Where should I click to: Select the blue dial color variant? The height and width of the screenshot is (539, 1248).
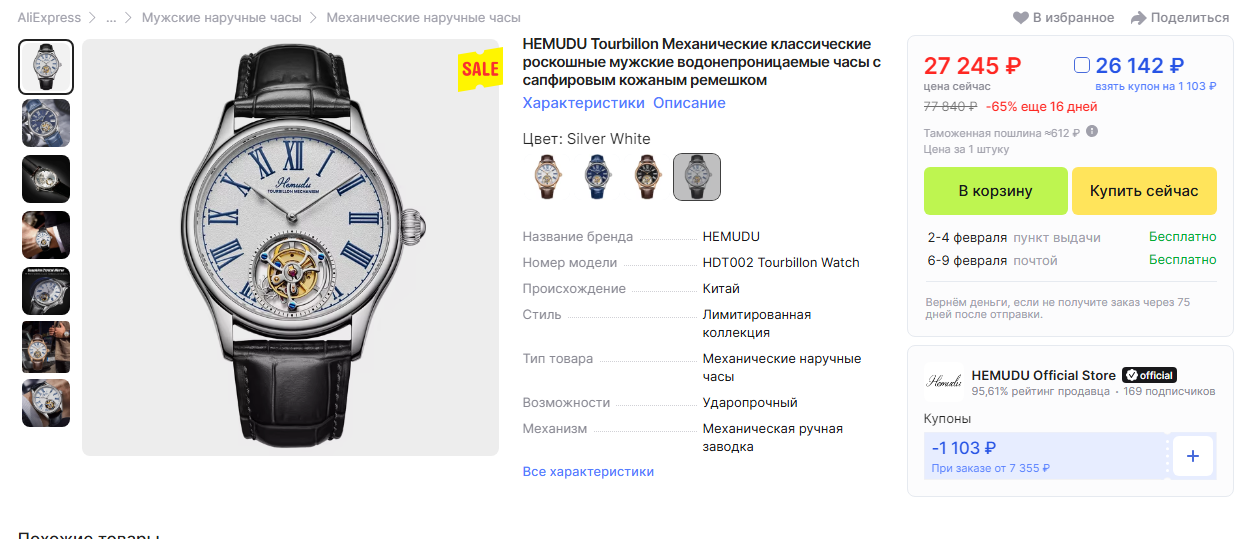coord(597,177)
